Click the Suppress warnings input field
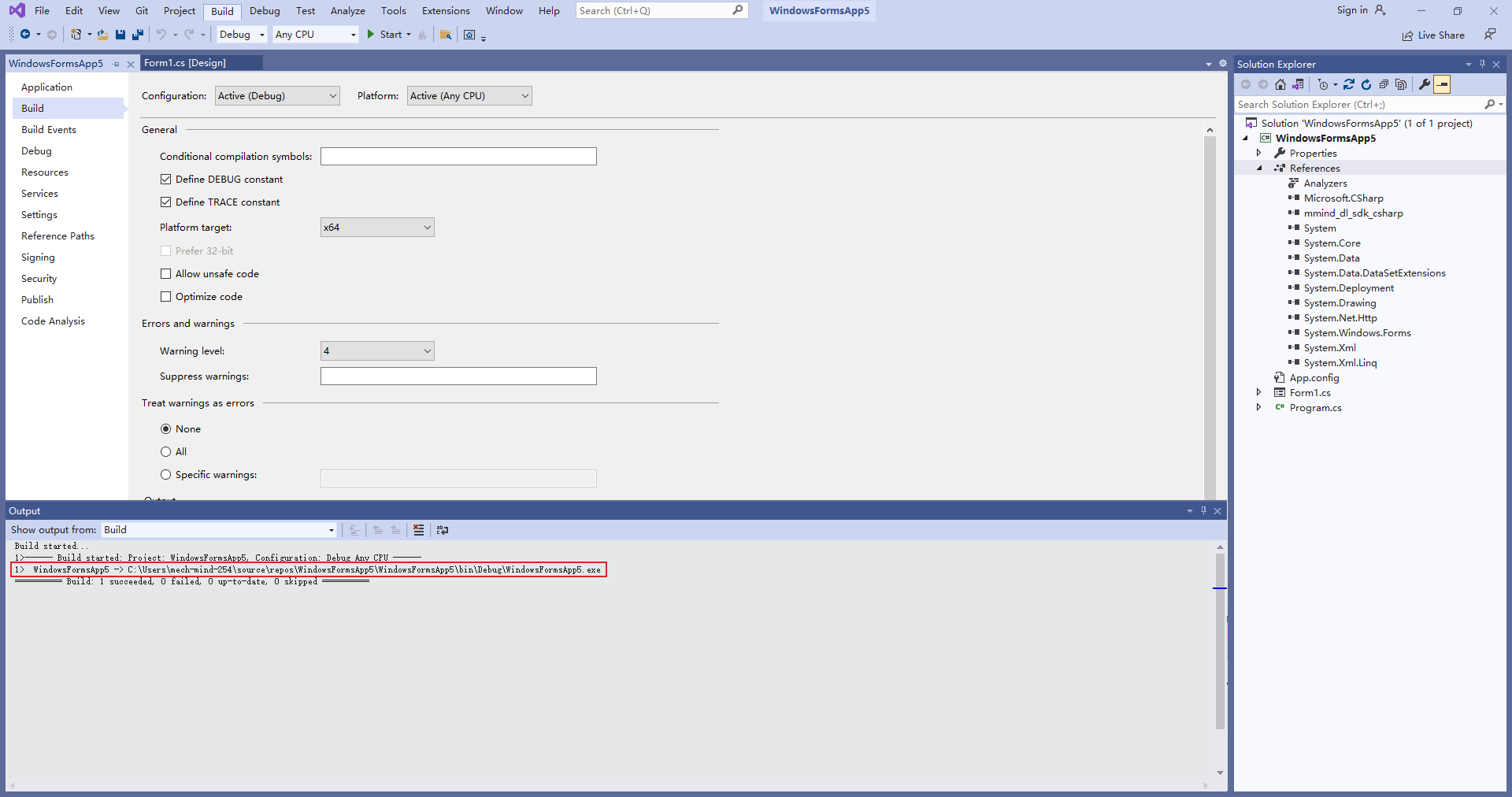Image resolution: width=1512 pixels, height=797 pixels. 458,376
